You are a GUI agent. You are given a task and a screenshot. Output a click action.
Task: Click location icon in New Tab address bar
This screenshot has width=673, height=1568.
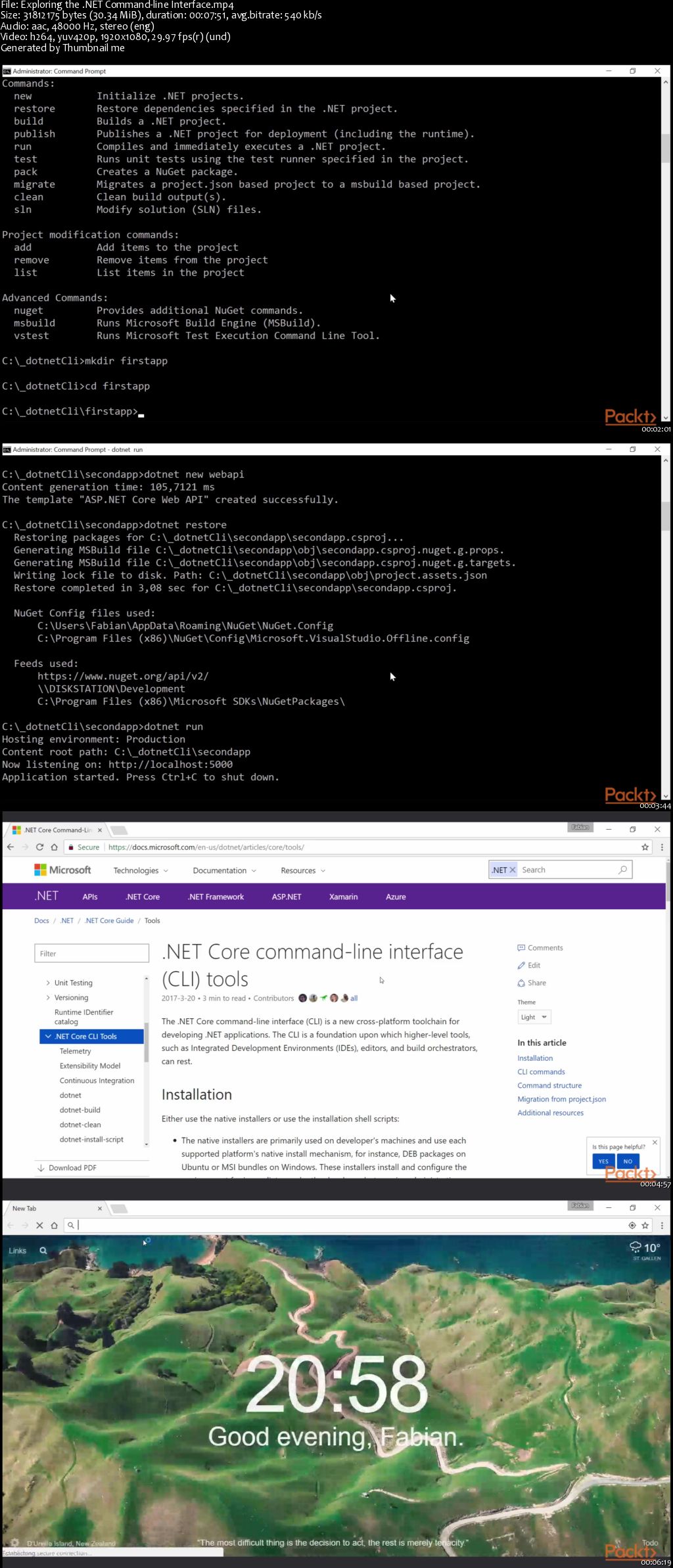click(x=632, y=1225)
